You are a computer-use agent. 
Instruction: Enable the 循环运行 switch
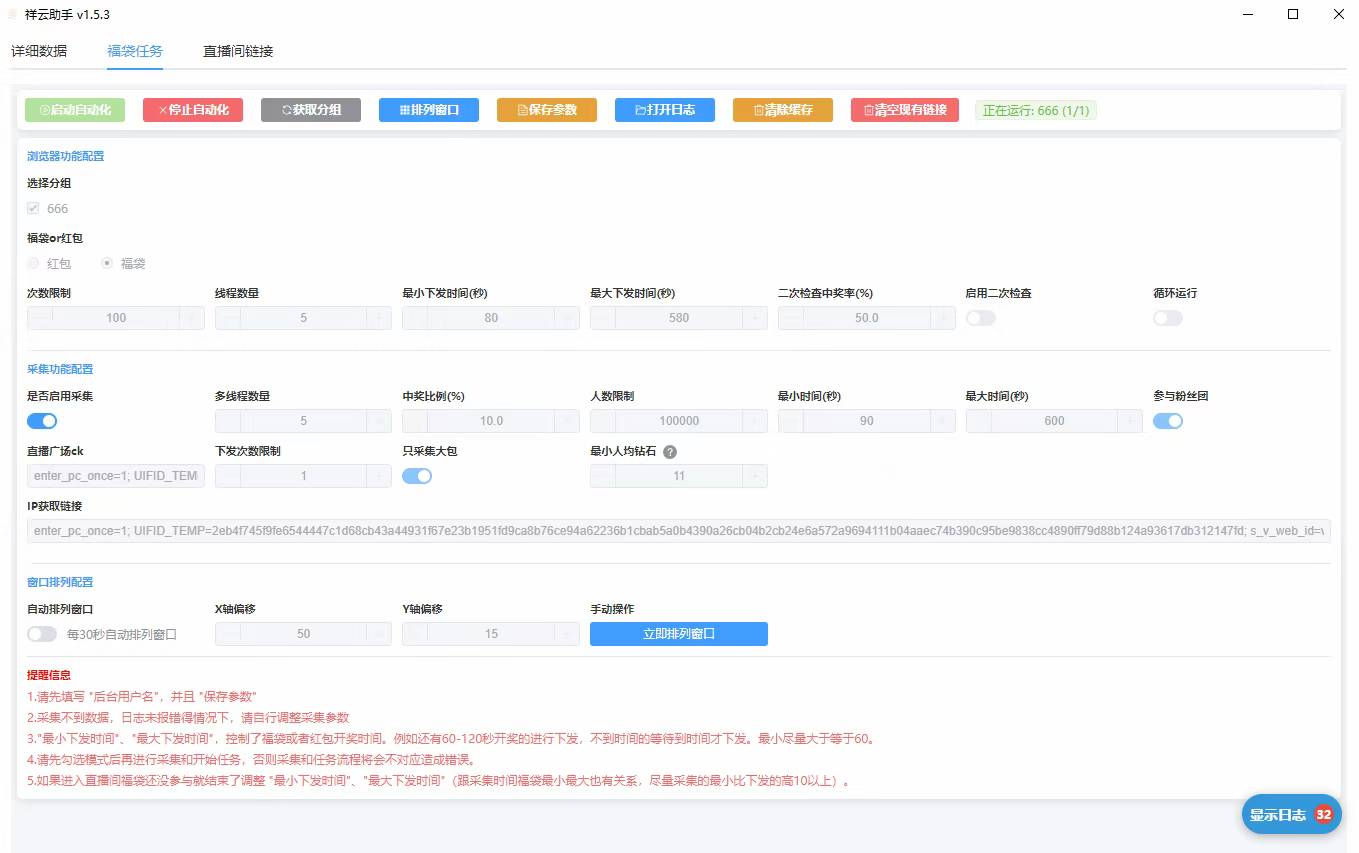coord(1167,318)
